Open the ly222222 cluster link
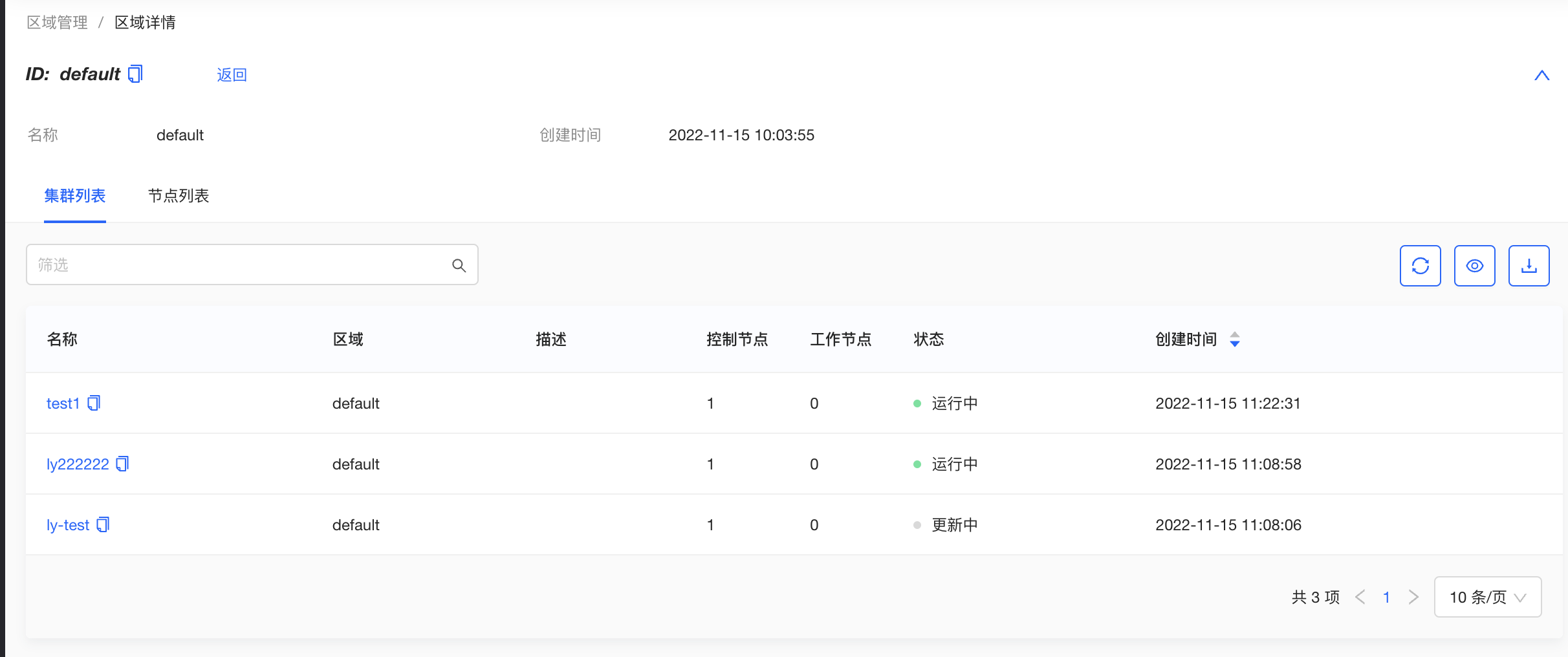Viewport: 1568px width, 657px height. [x=78, y=464]
